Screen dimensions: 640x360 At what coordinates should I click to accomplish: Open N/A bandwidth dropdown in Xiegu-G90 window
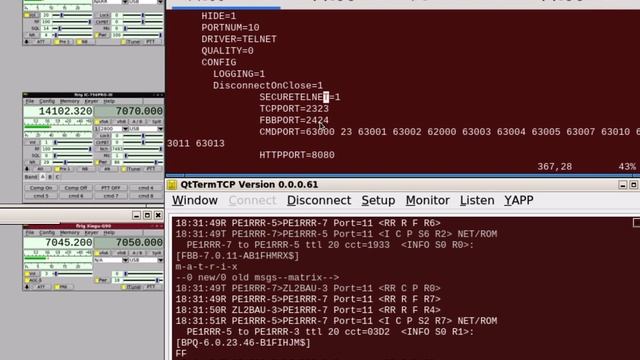[111, 260]
